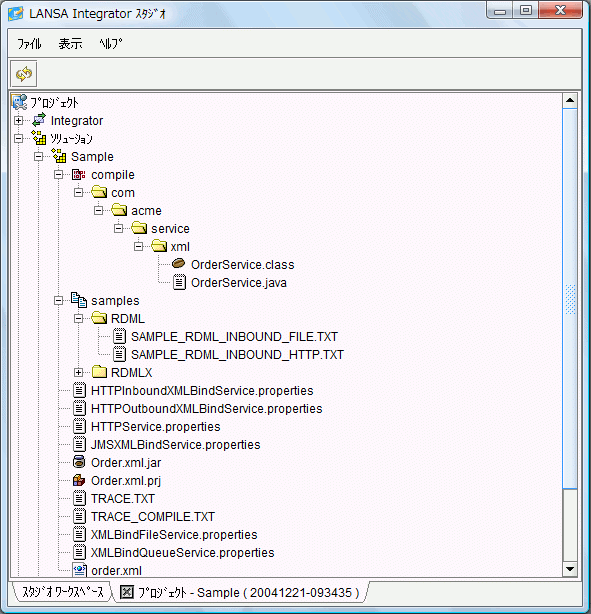Expand the Integrator tree node
This screenshot has height=614, width=591.
[18, 121]
